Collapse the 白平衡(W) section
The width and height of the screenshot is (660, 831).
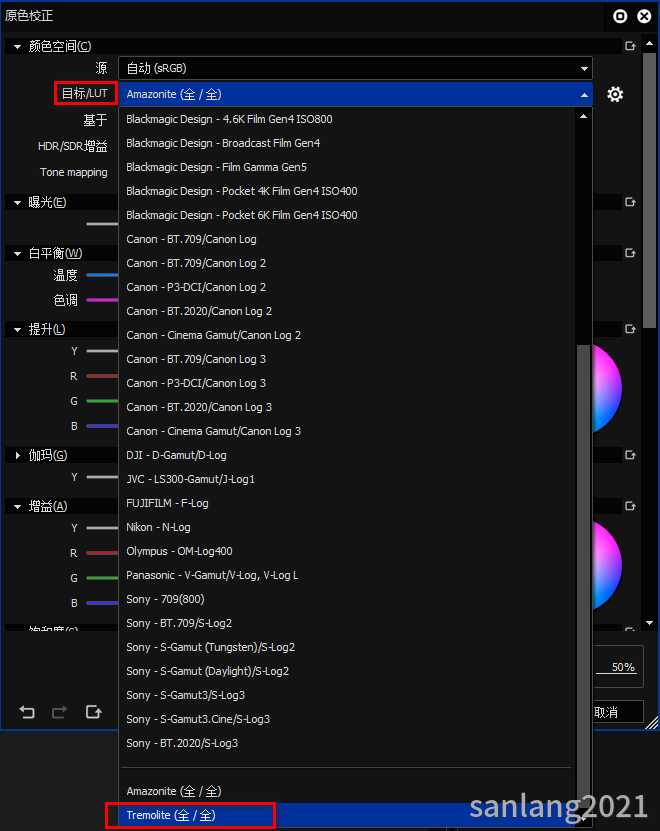point(17,253)
